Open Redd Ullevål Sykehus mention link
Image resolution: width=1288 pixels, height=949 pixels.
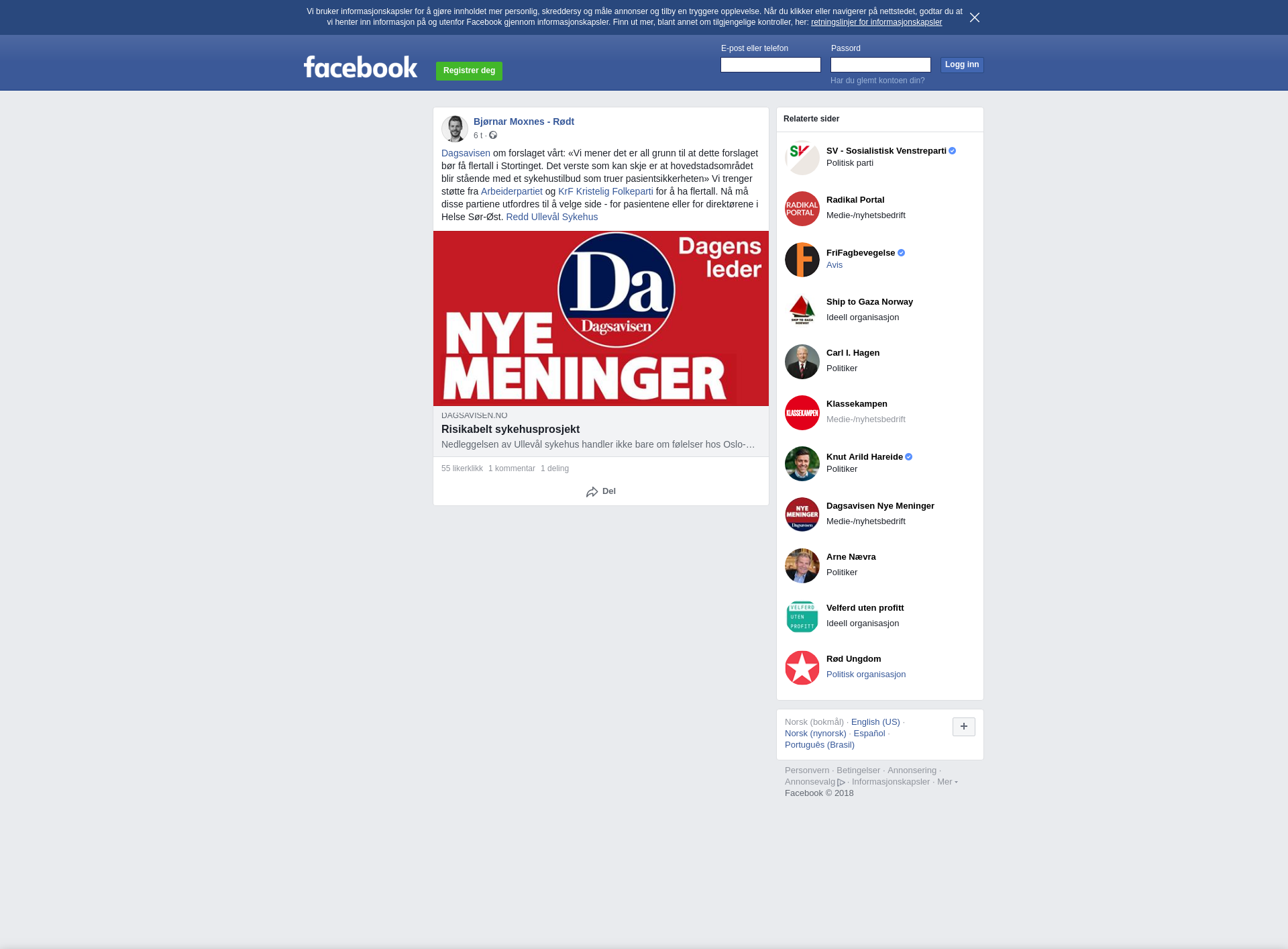pos(552,217)
